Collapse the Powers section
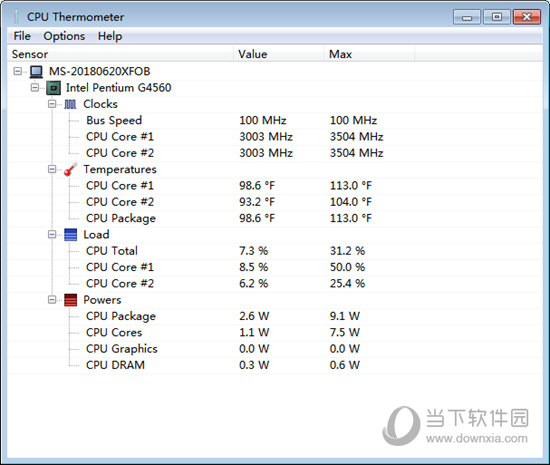This screenshot has height=465, width=550. pyautogui.click(x=52, y=299)
